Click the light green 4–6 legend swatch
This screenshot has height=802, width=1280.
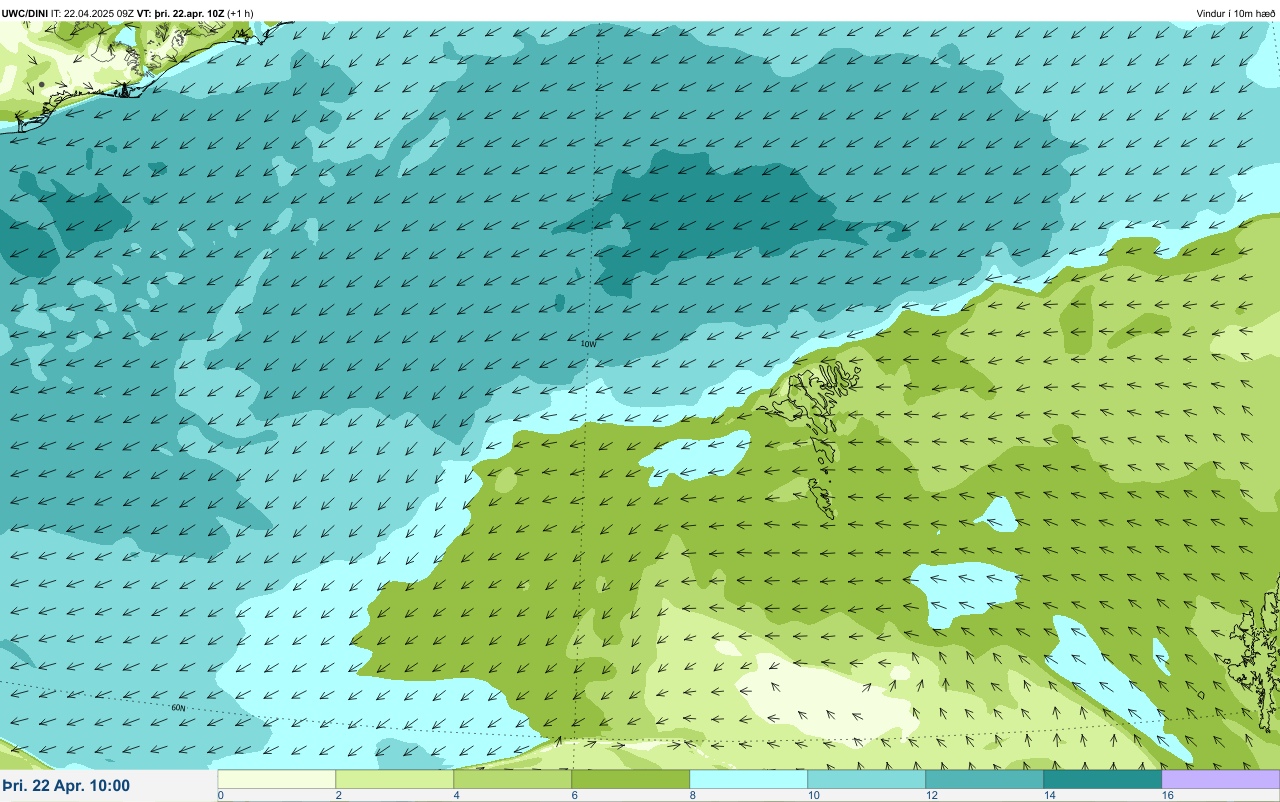512,779
